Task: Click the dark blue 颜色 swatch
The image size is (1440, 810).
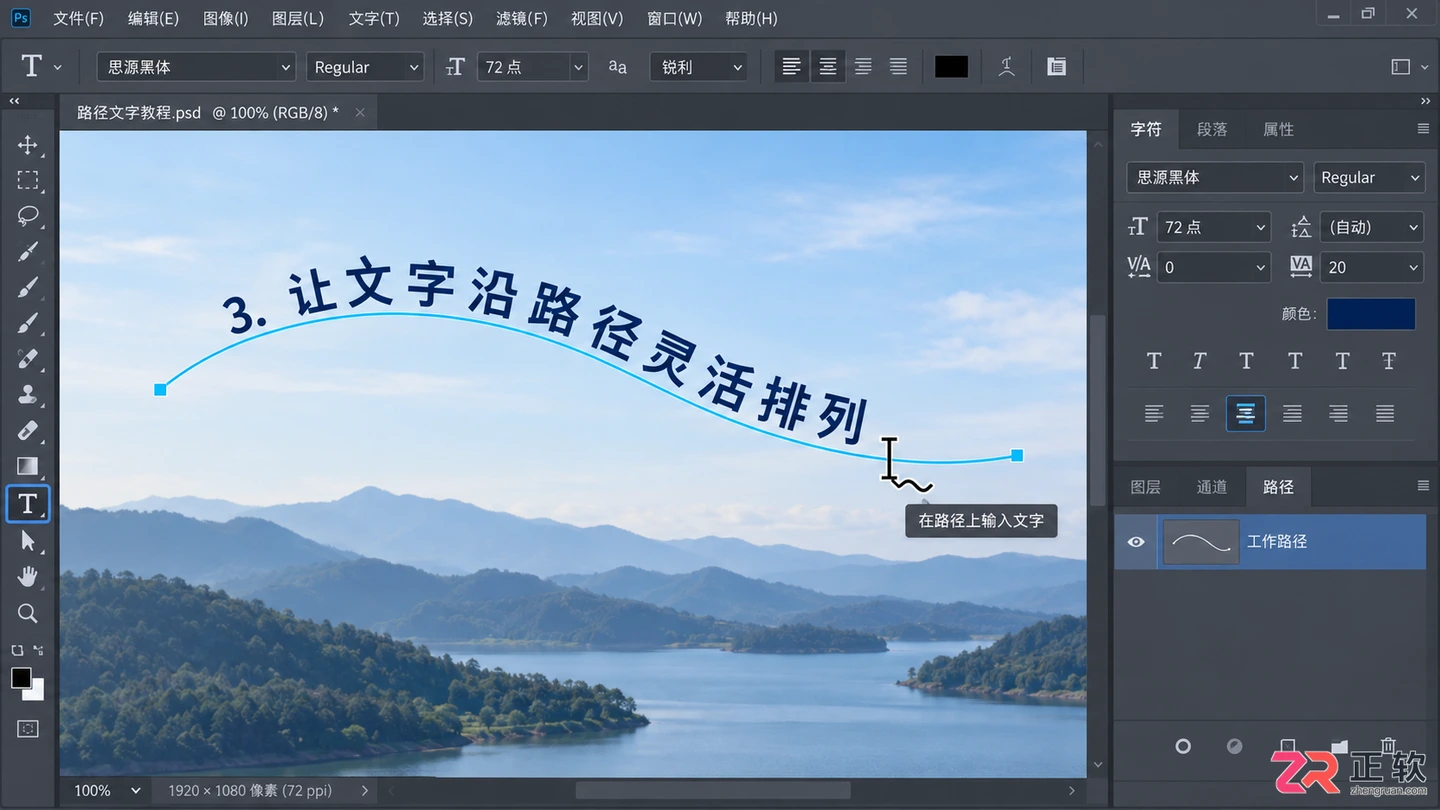Action: (1371, 314)
